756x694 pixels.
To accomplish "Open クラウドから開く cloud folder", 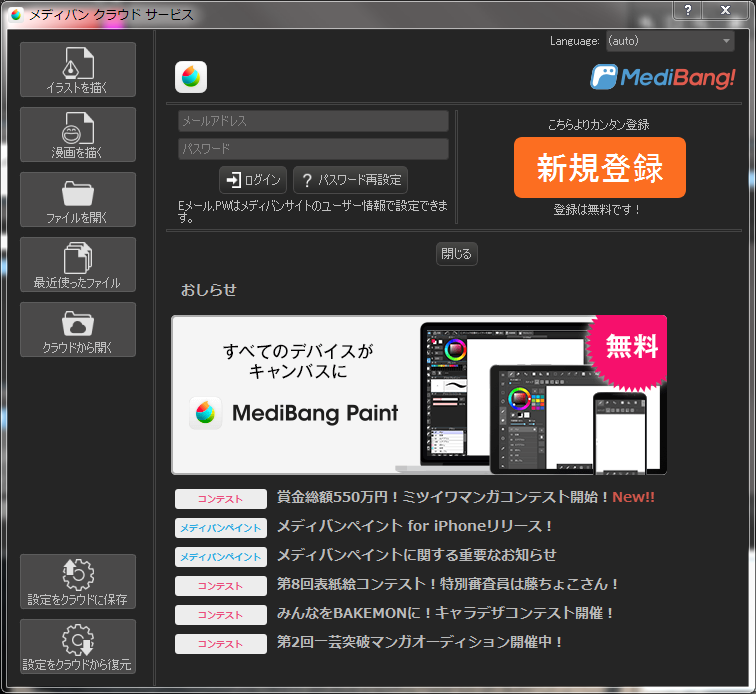I will pyautogui.click(x=78, y=330).
